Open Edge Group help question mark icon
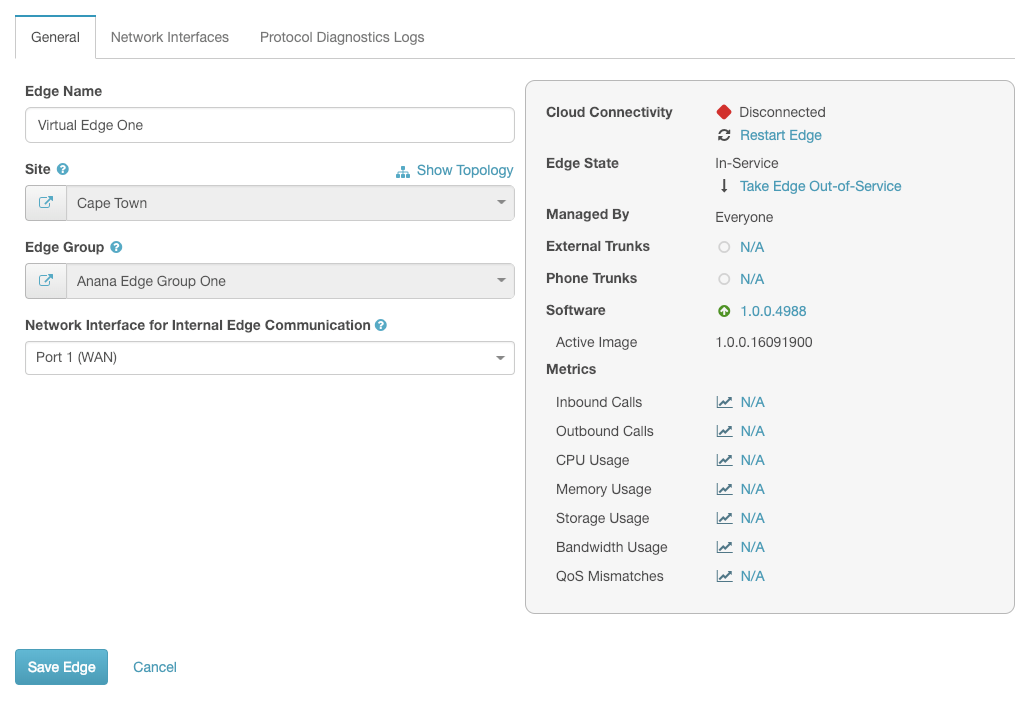 click(116, 247)
